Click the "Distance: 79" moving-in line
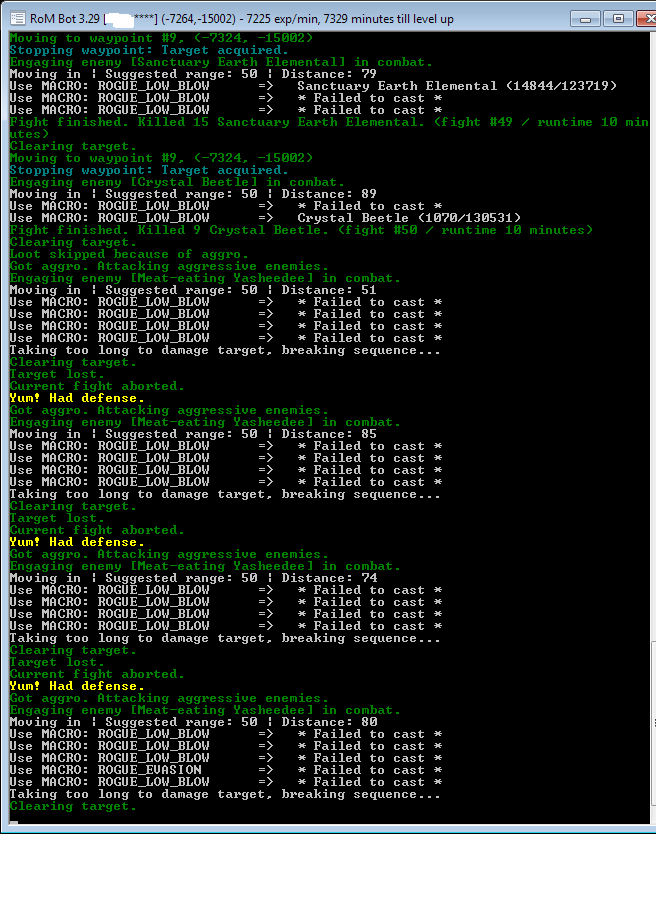The height and width of the screenshot is (912, 656). (192, 74)
